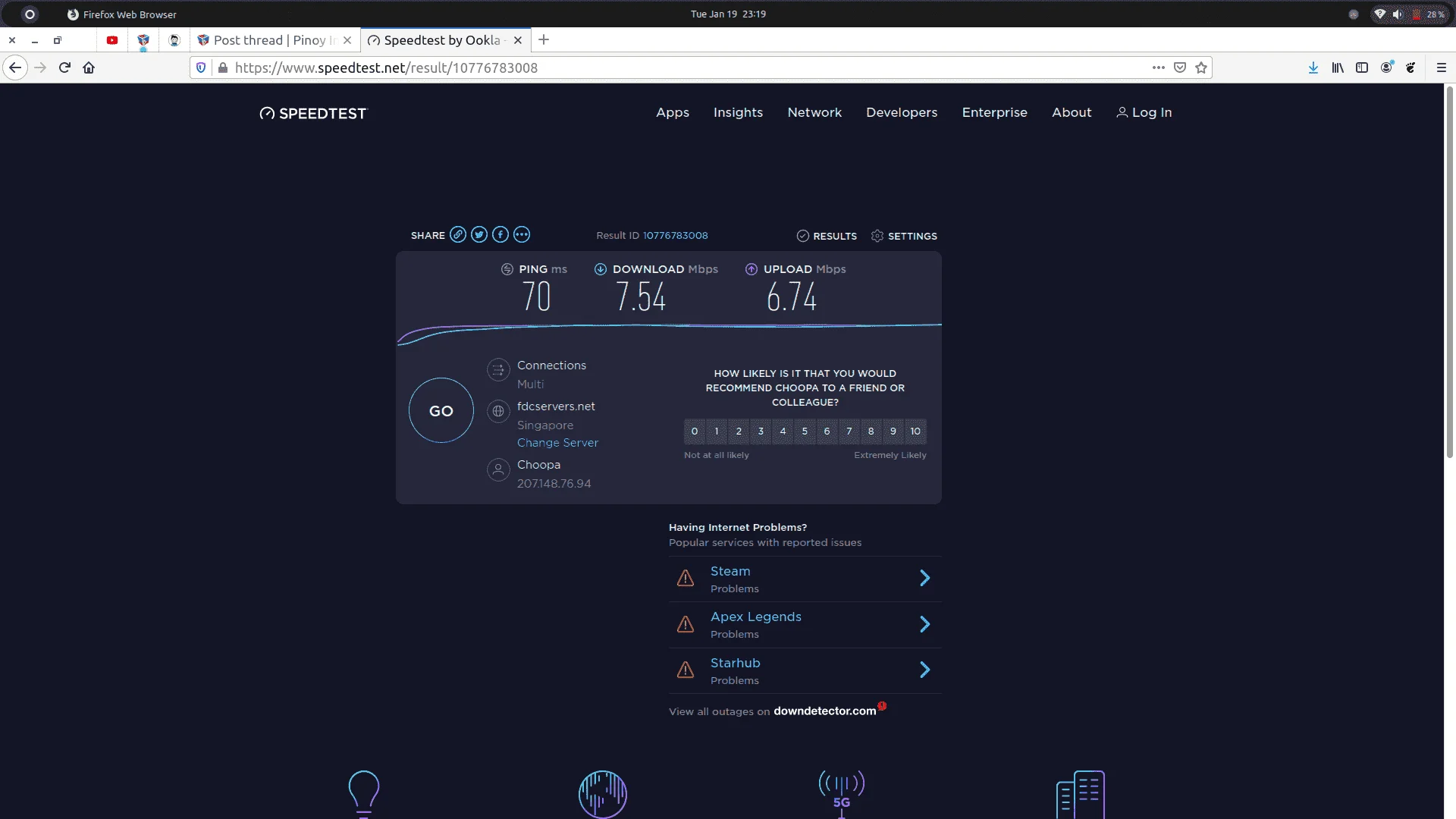Go to Firefox home page

(89, 67)
